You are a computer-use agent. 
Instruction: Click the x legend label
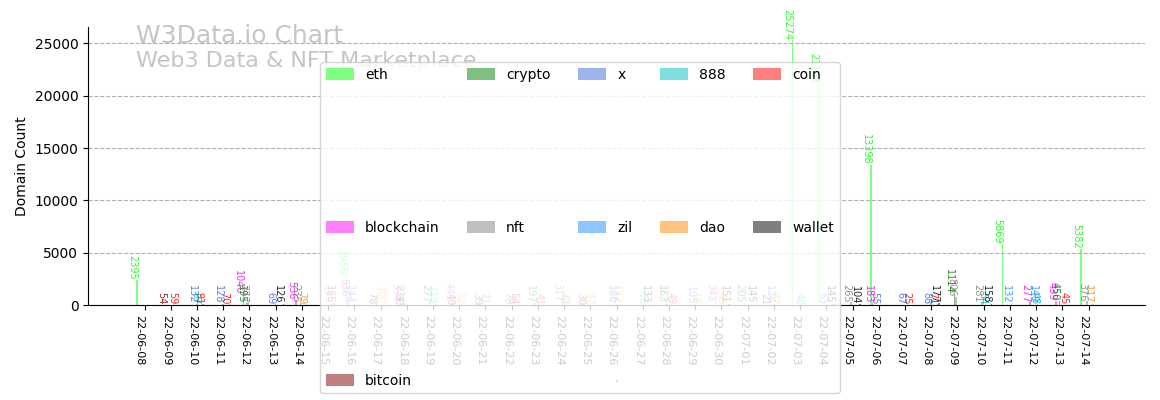(x=622, y=74)
